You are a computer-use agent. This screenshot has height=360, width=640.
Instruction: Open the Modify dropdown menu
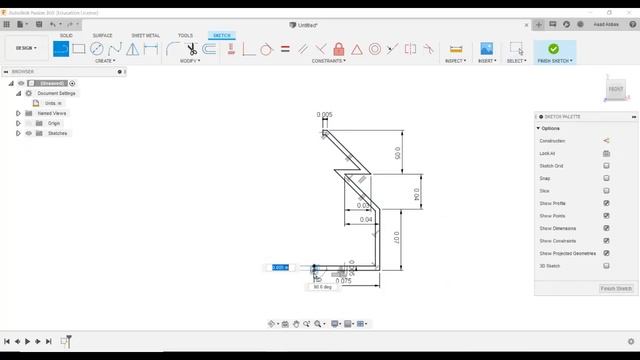coord(190,61)
